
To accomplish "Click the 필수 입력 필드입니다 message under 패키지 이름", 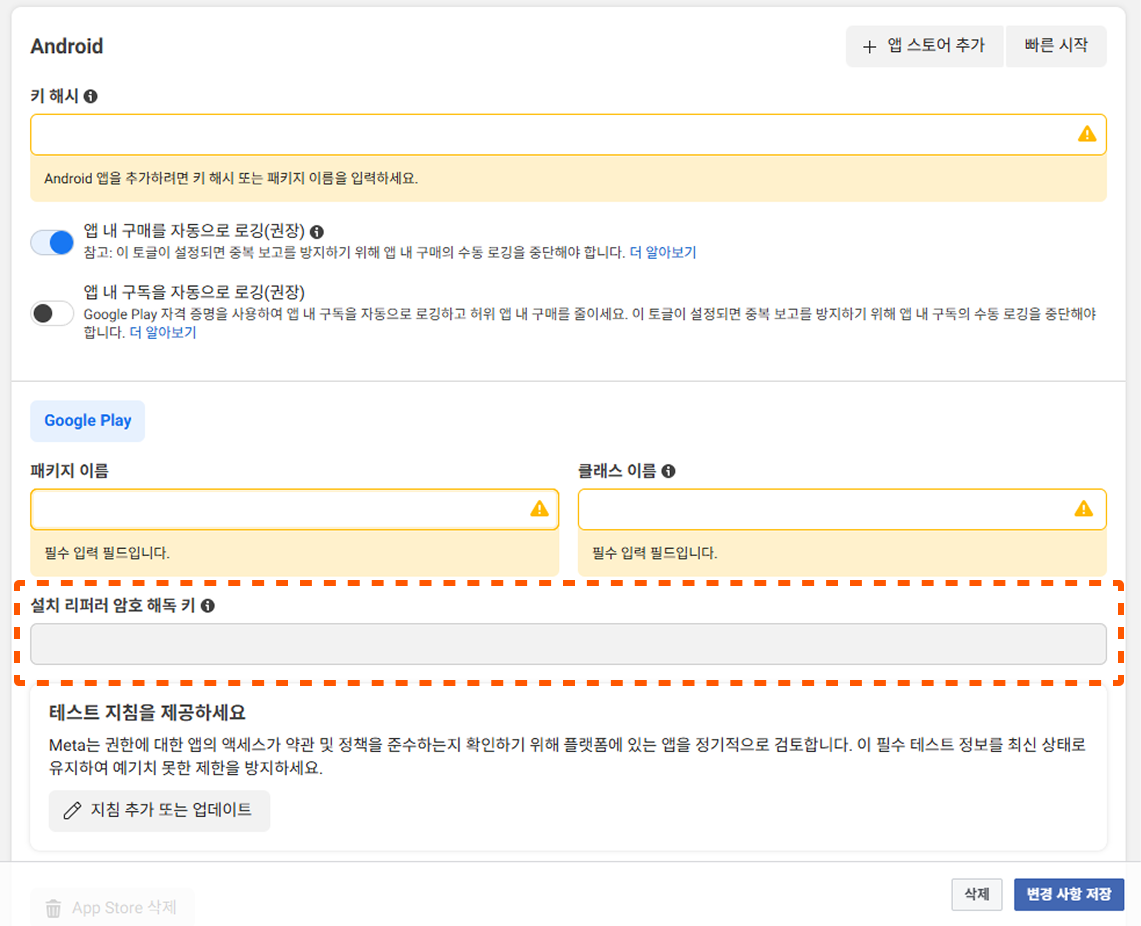I will click(x=107, y=553).
